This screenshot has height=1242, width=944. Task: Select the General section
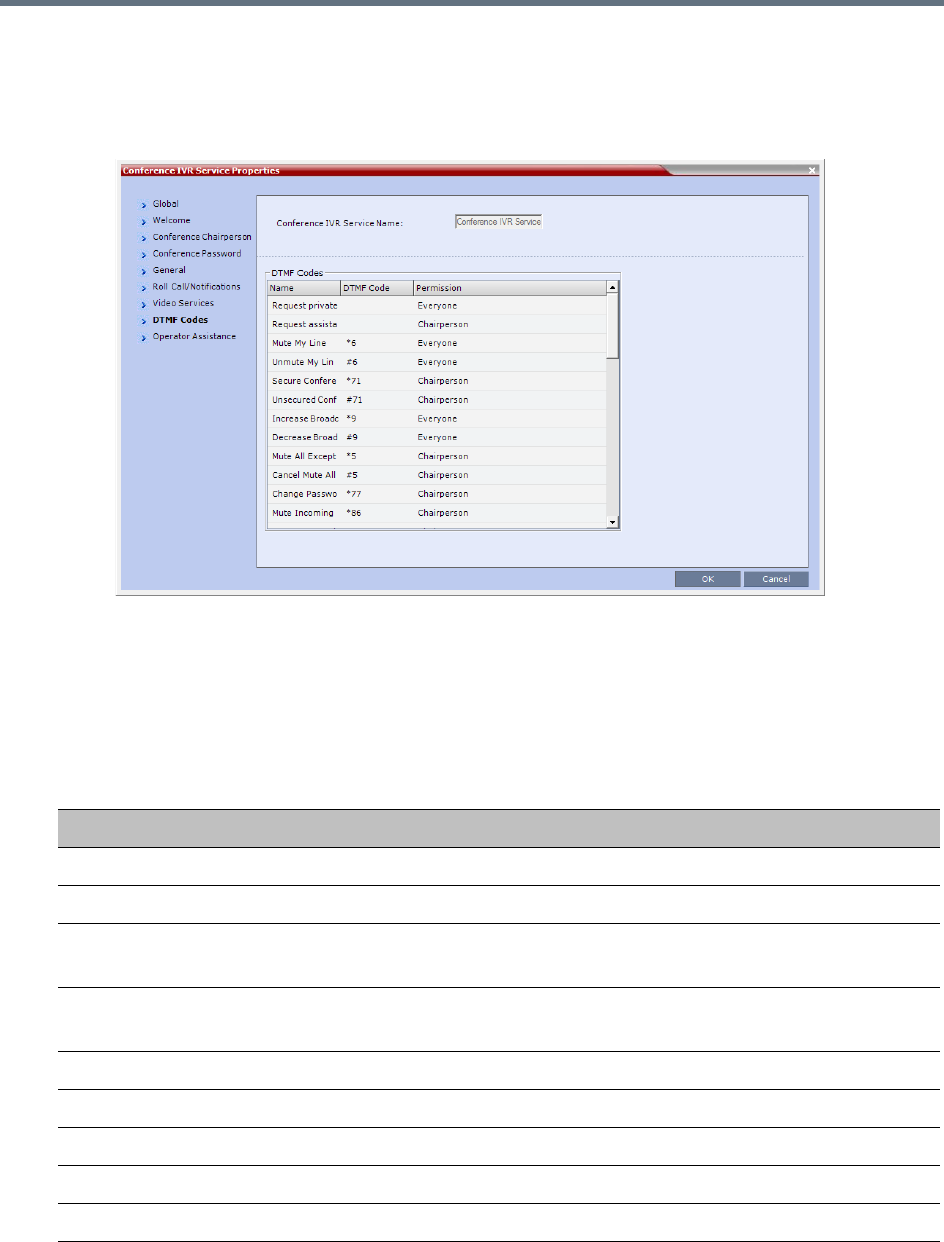tap(169, 270)
